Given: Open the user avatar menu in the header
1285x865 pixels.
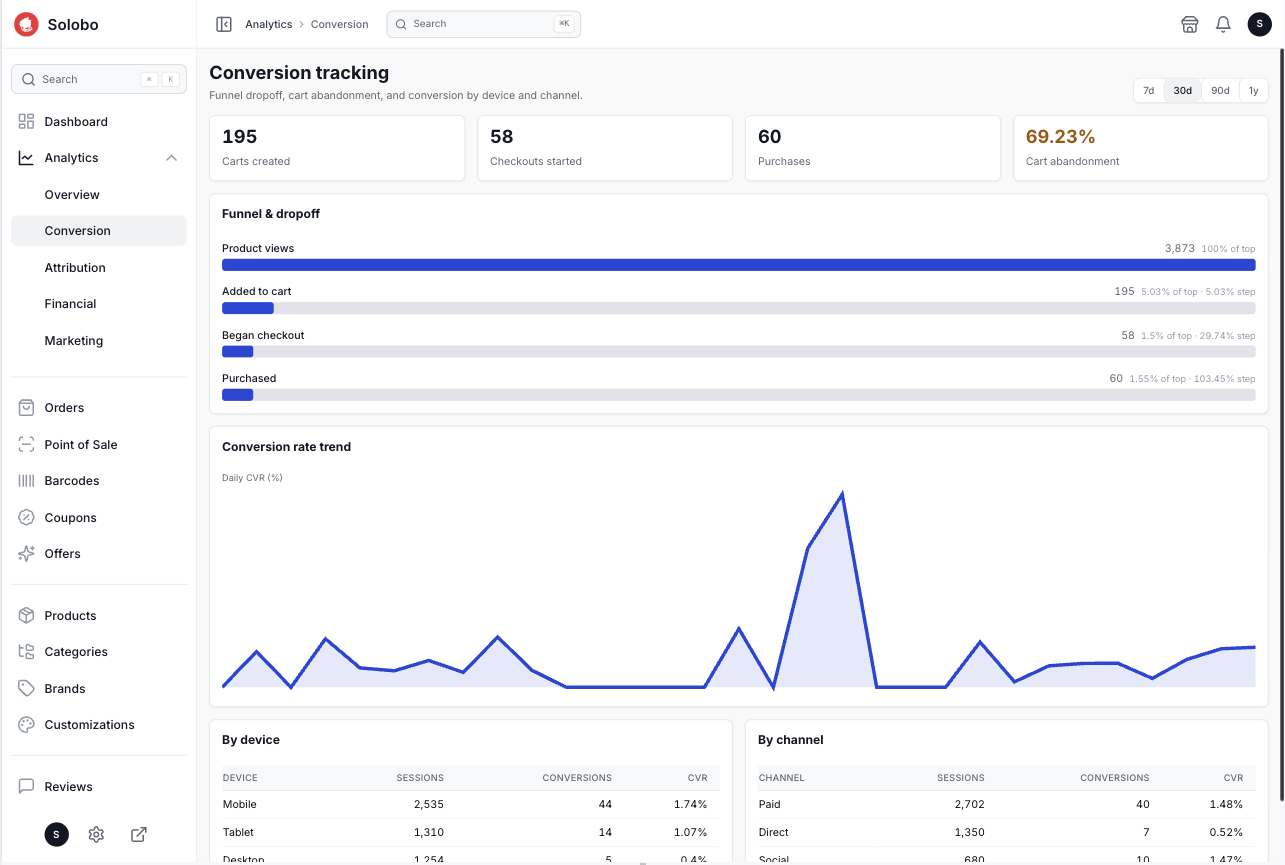Looking at the screenshot, I should tap(1260, 24).
